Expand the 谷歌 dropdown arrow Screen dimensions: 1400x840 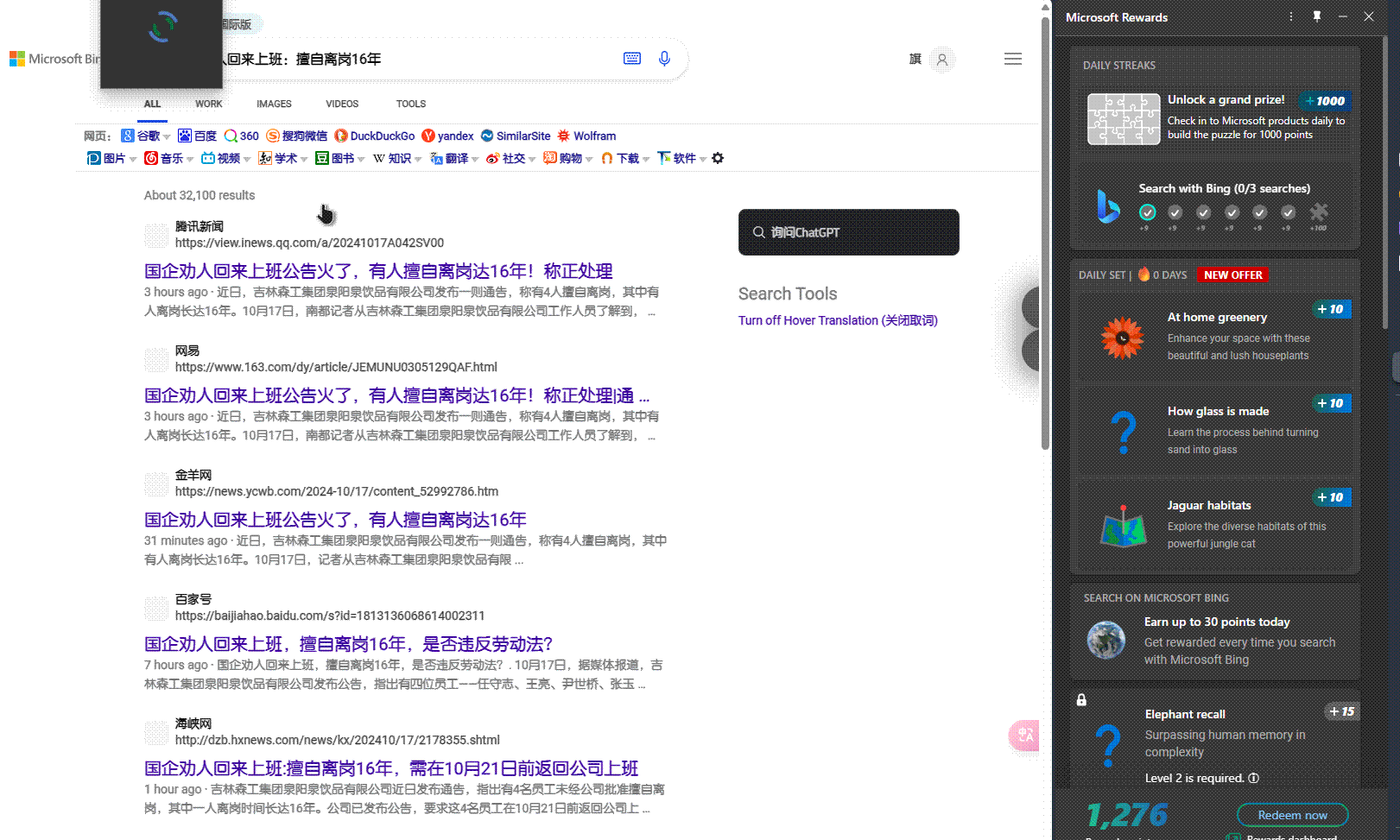pyautogui.click(x=167, y=136)
